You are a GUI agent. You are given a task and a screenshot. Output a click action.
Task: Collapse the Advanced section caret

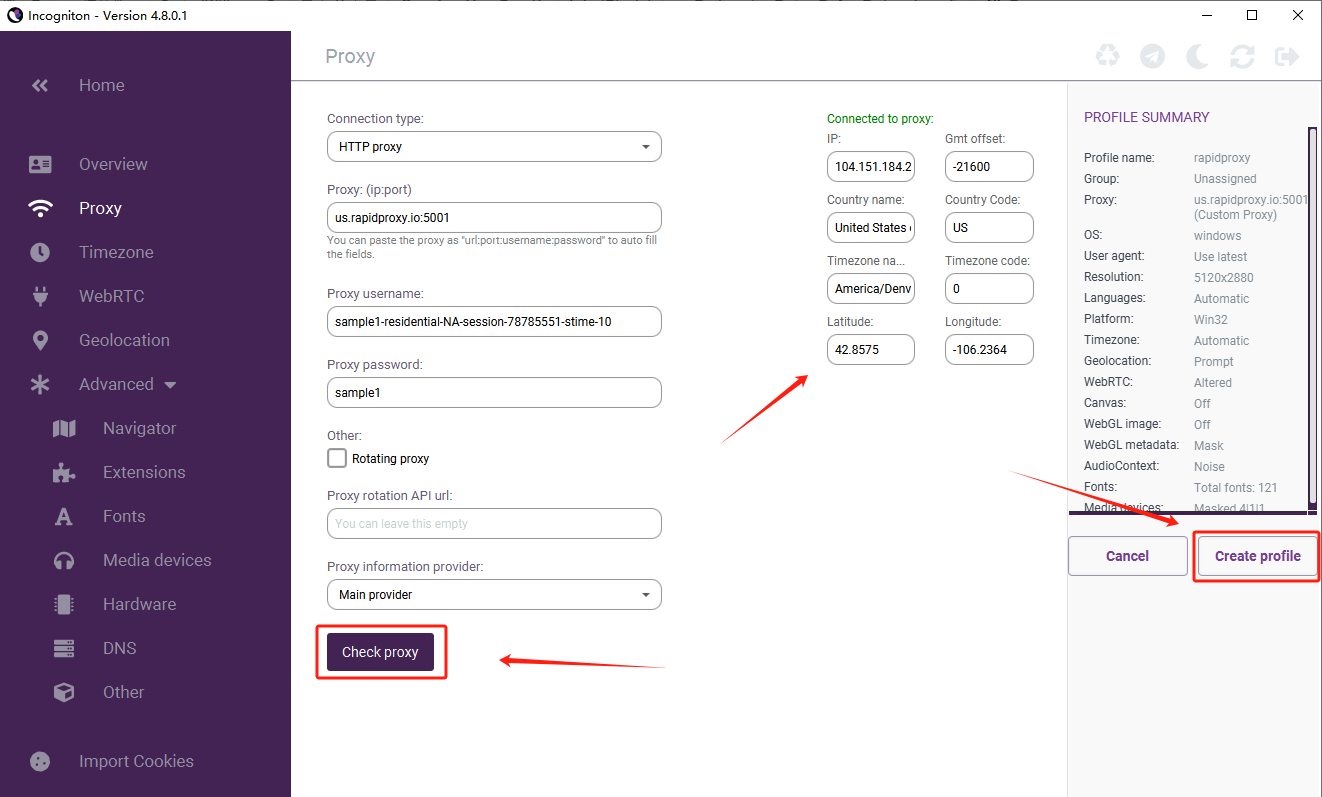tap(170, 385)
